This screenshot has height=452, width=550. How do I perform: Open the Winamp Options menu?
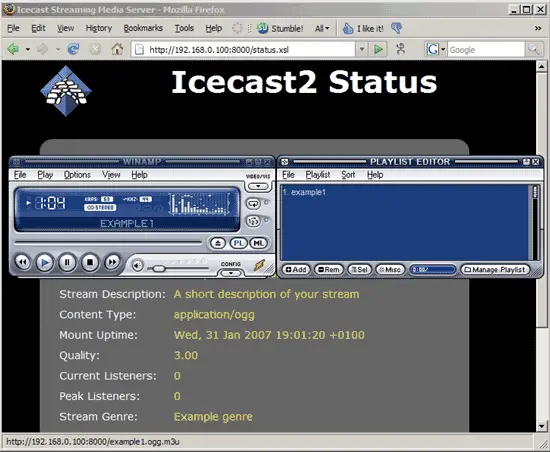coord(77,175)
